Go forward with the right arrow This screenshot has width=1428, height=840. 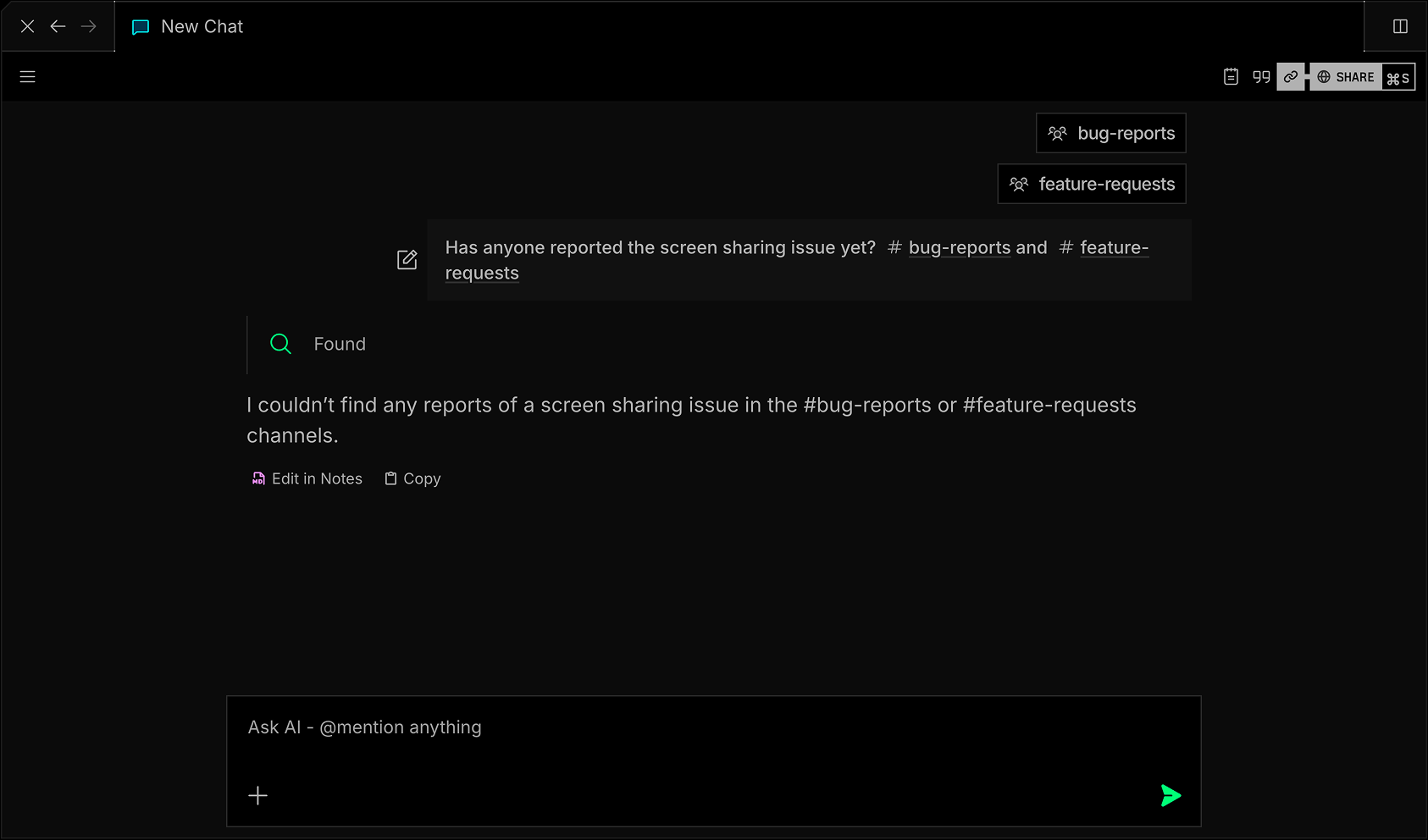pyautogui.click(x=88, y=27)
